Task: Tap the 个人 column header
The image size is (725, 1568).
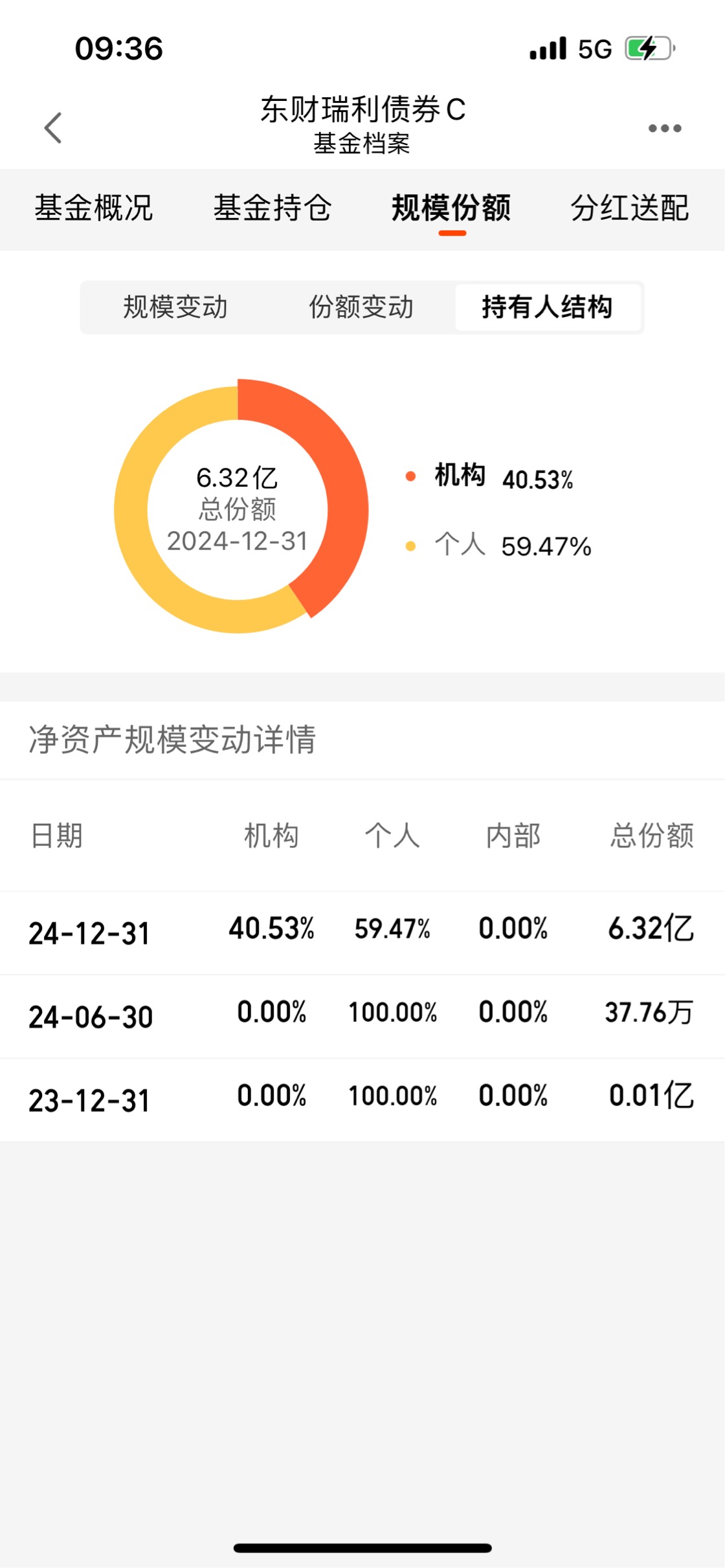Action: pyautogui.click(x=392, y=835)
